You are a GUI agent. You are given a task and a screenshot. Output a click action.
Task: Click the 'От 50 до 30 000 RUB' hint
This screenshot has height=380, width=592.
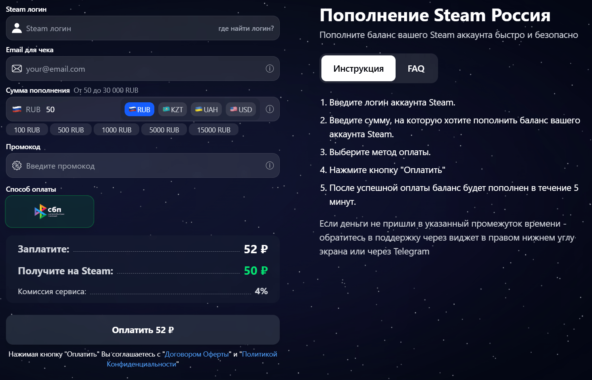[x=106, y=90]
